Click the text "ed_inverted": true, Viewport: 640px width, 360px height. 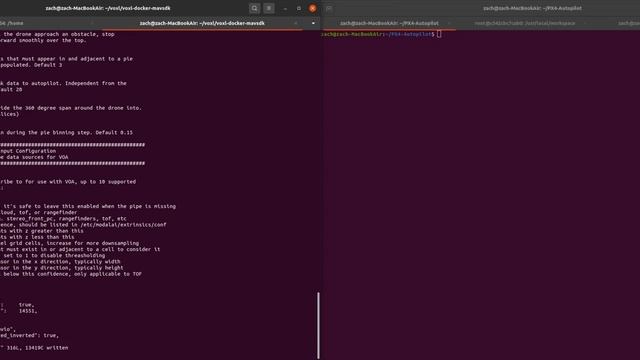(29, 336)
